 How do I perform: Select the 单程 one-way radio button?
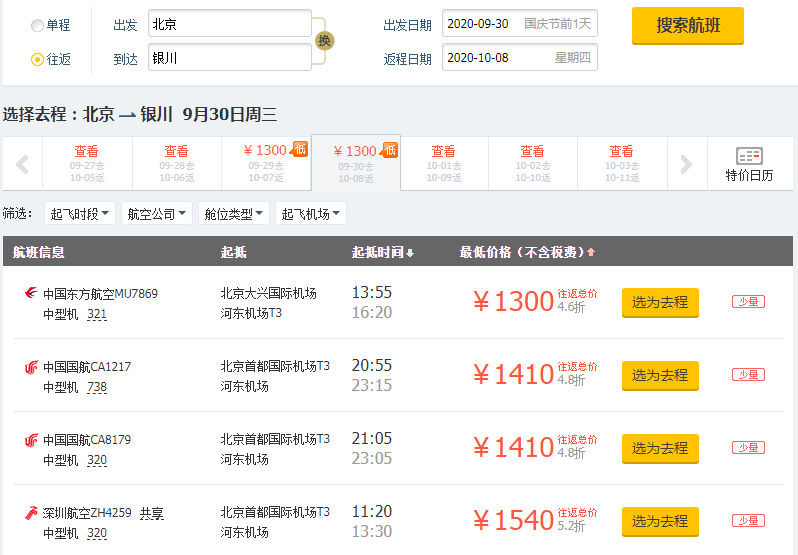37,25
